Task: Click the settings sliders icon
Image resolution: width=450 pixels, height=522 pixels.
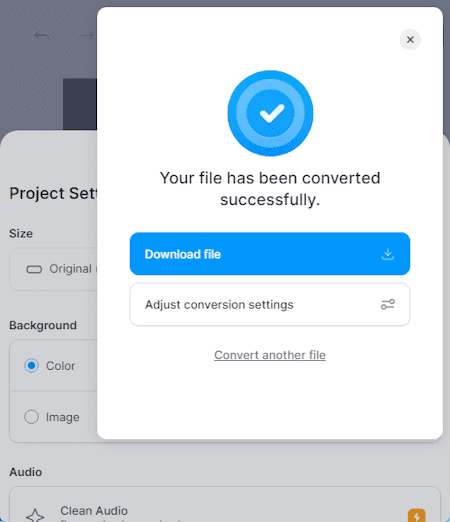Action: 388,304
